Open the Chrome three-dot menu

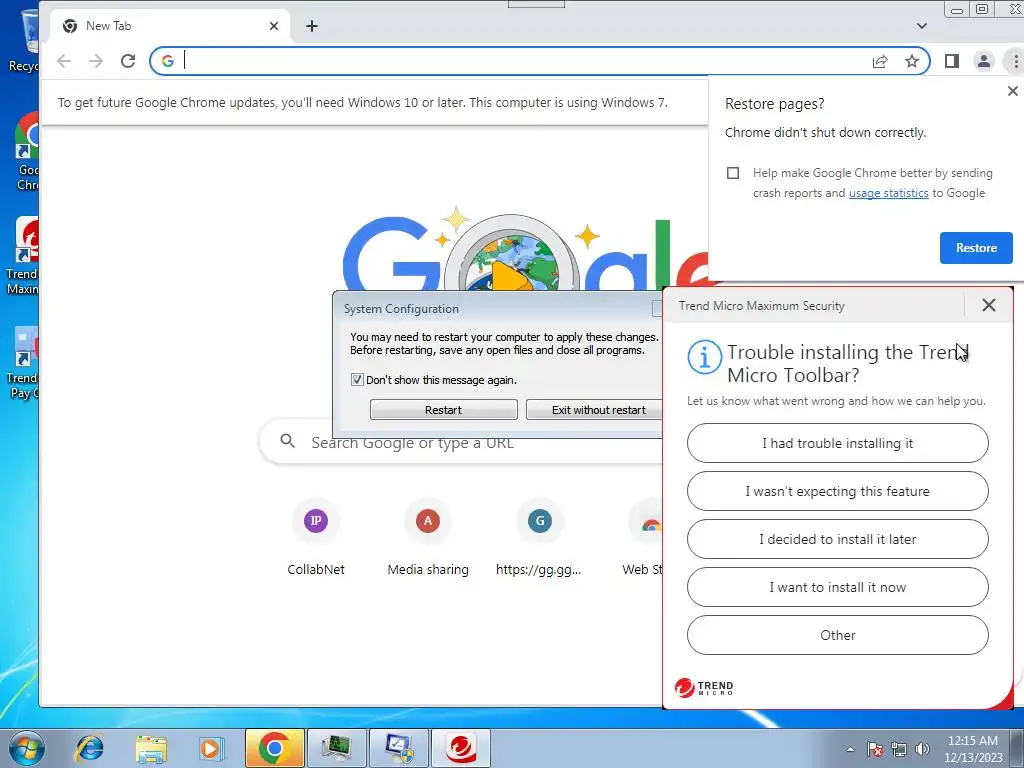click(x=1015, y=61)
